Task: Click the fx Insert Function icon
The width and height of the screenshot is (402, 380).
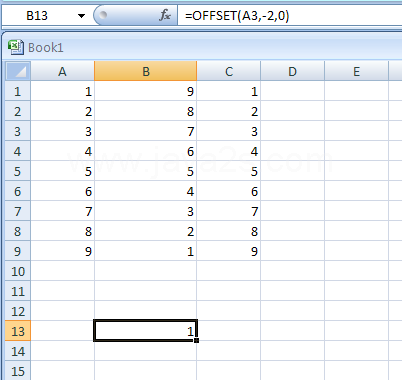Action: (165, 15)
